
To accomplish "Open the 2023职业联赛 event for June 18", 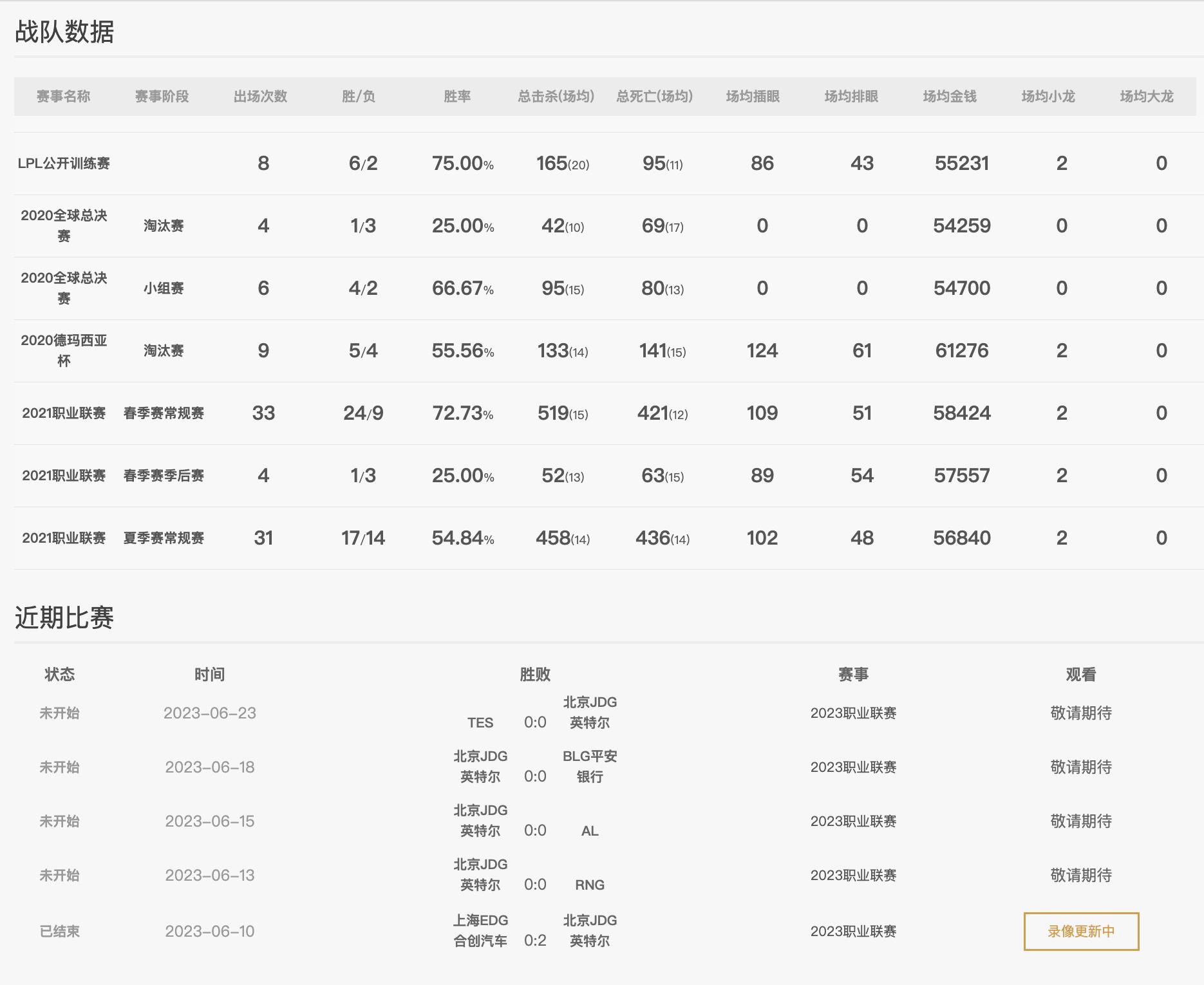I will (854, 766).
